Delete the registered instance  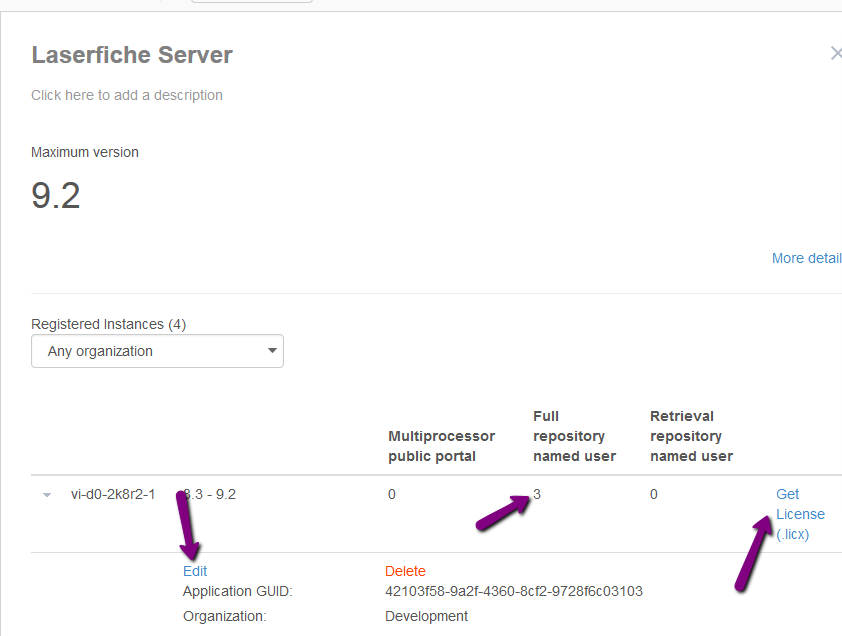[x=405, y=571]
